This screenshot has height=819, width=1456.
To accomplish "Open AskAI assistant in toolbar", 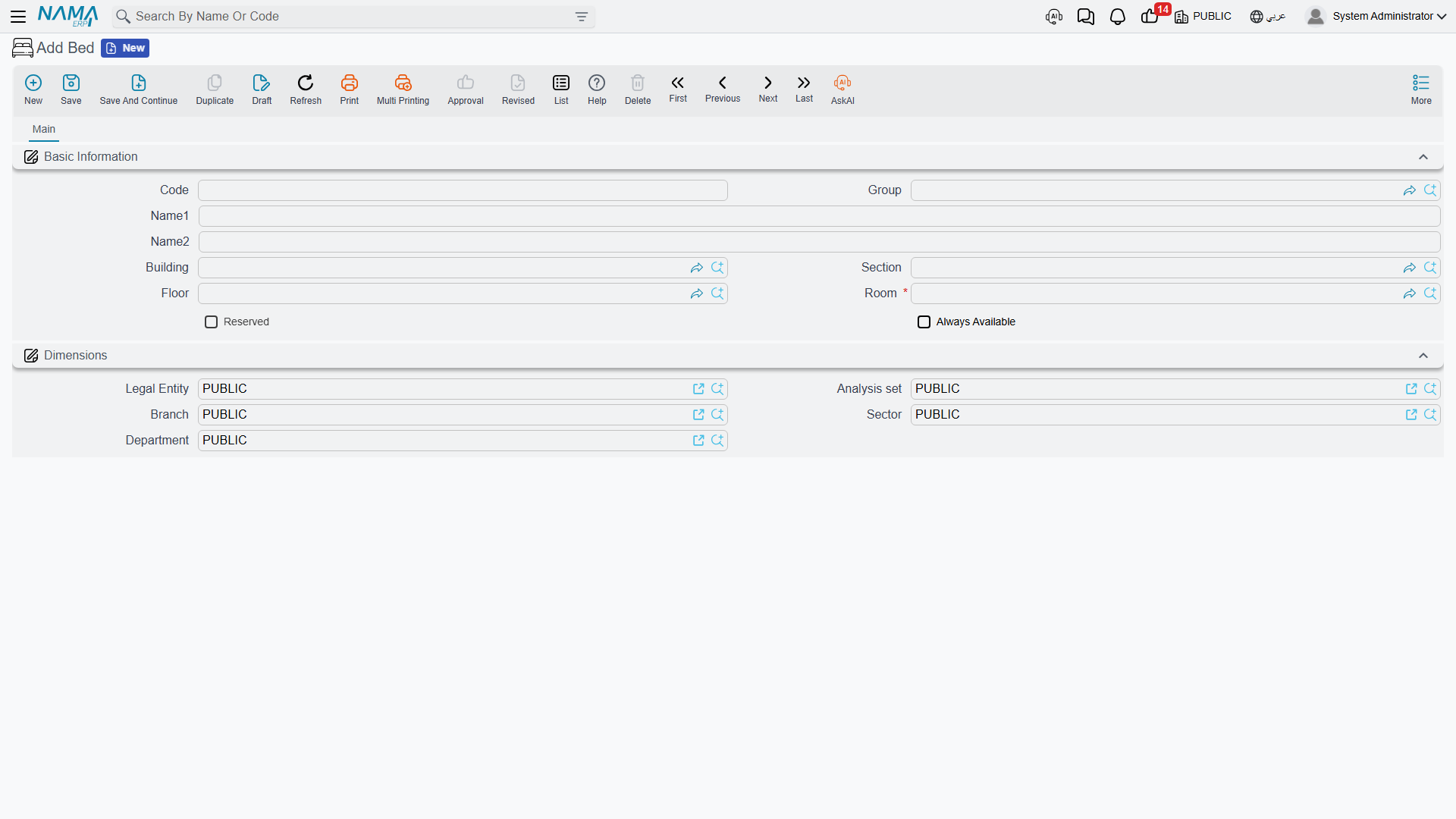I will tap(843, 89).
